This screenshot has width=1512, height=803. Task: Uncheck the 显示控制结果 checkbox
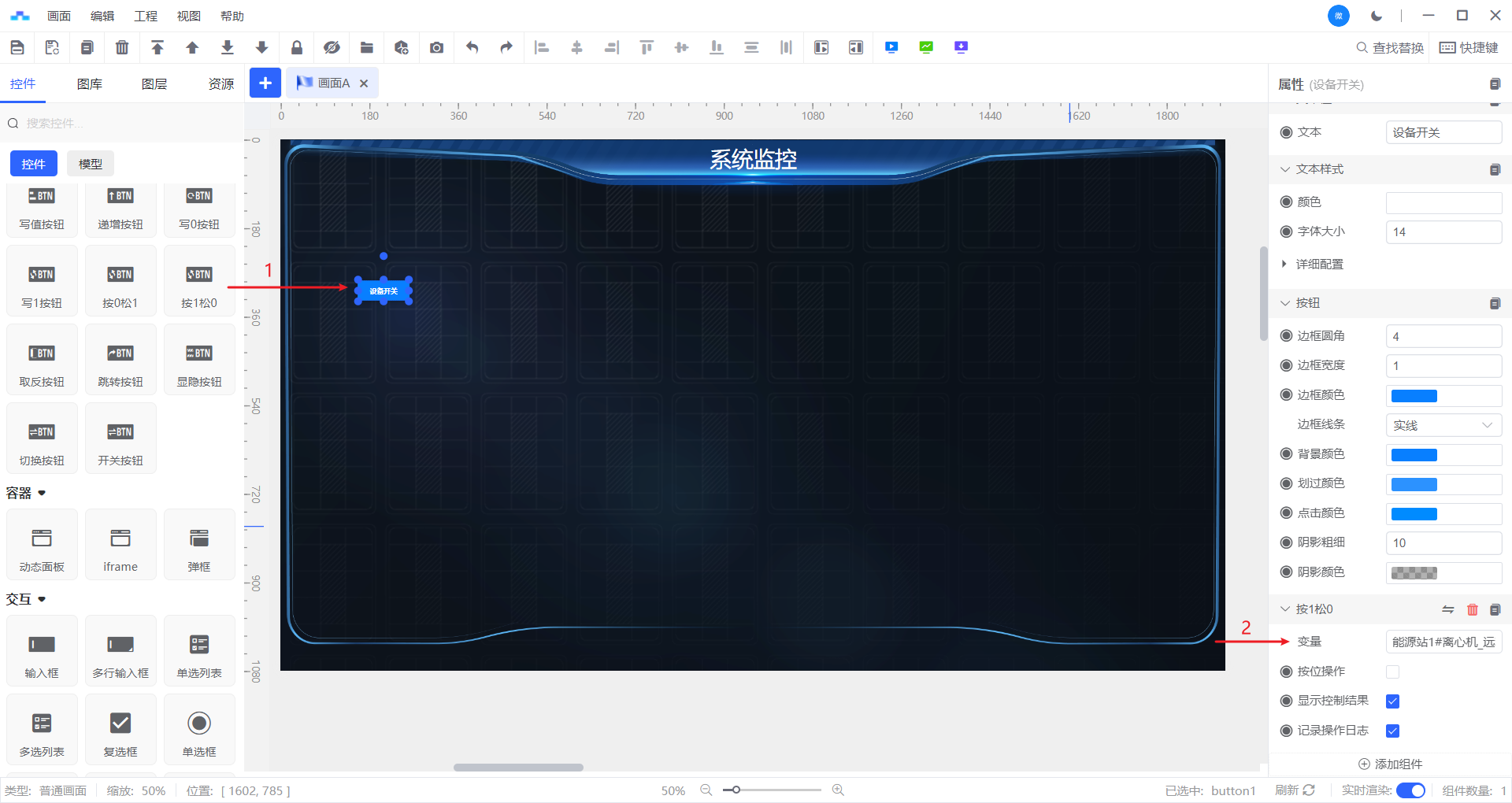[1392, 701]
